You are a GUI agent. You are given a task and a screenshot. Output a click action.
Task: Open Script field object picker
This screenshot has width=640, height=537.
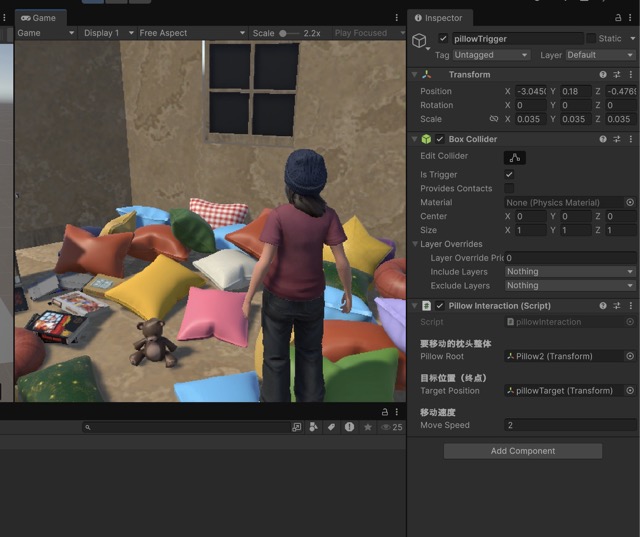(630, 322)
